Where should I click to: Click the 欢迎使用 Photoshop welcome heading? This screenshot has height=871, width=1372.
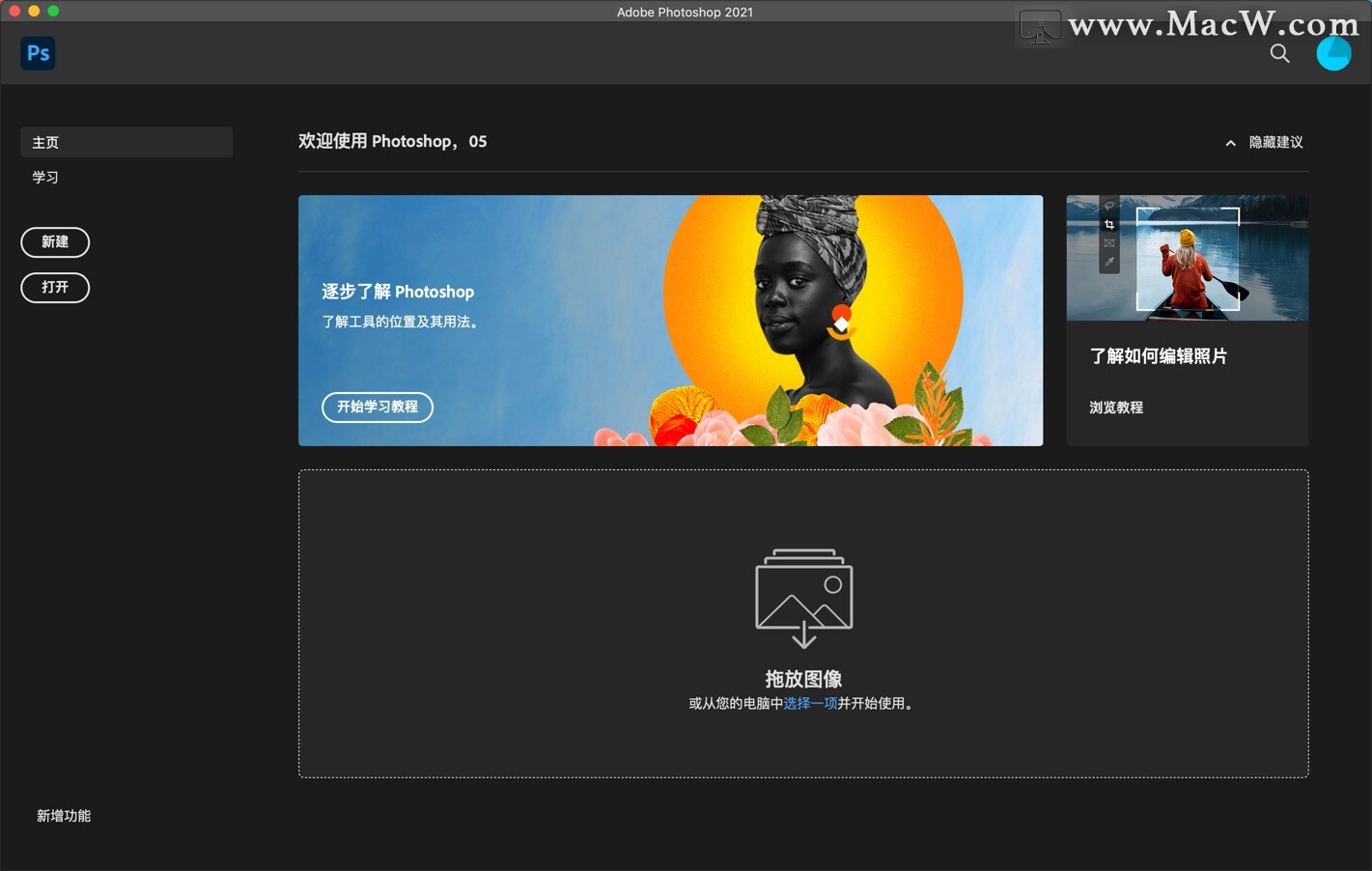coord(392,141)
